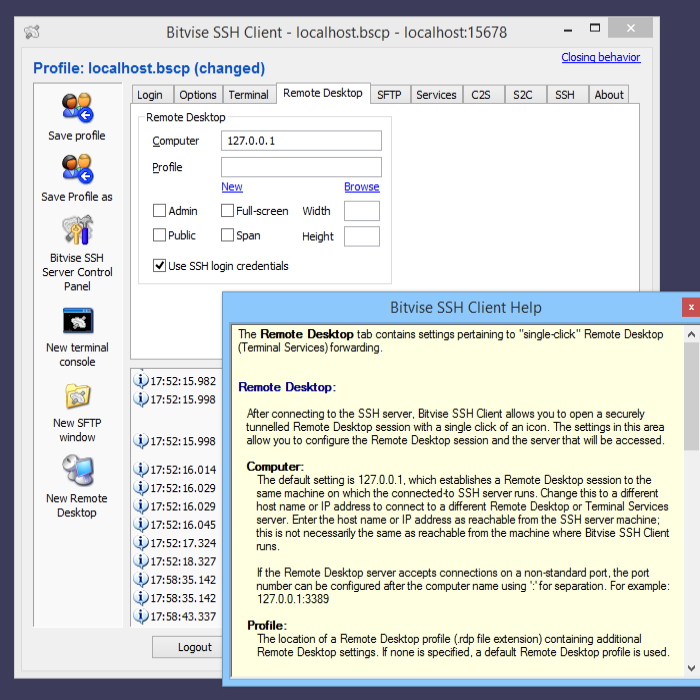Enable the Admin checkbox

click(x=159, y=210)
